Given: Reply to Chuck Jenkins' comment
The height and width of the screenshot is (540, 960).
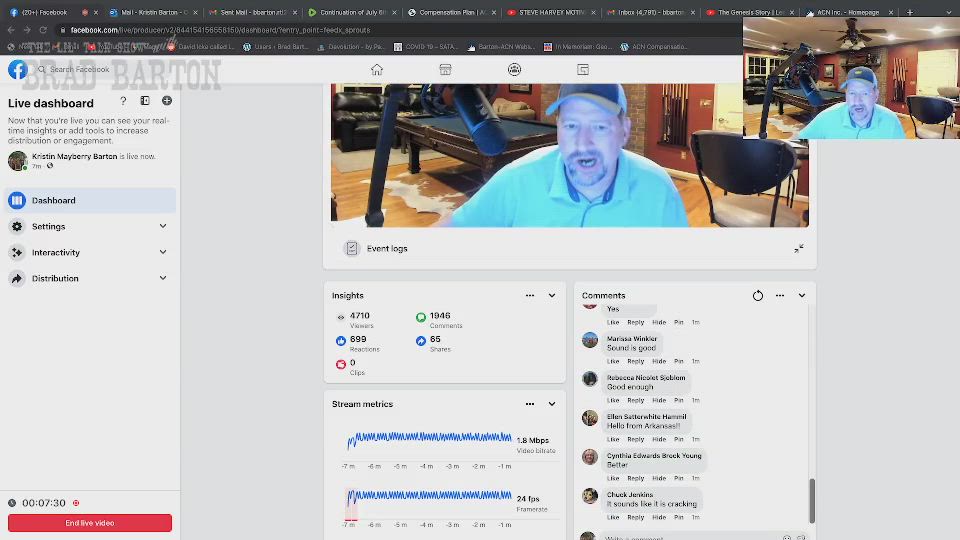Looking at the screenshot, I should click(x=635, y=517).
